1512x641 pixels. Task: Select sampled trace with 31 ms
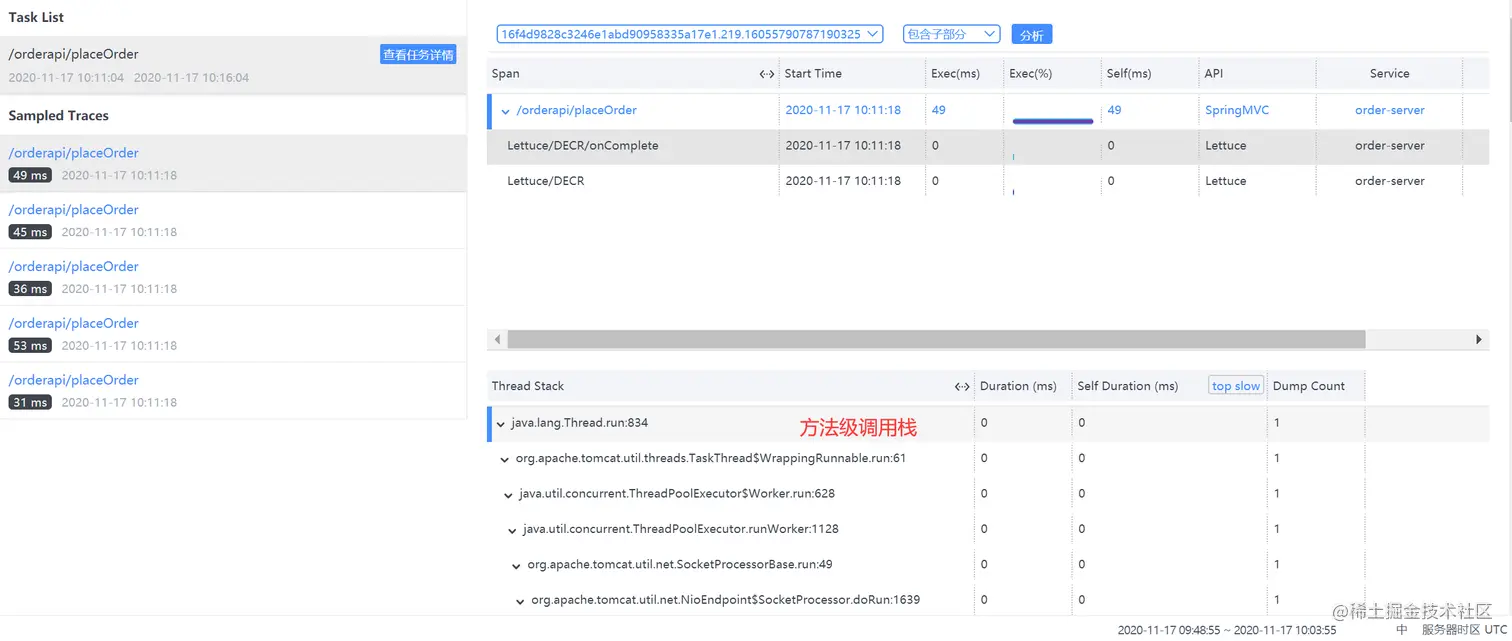233,391
